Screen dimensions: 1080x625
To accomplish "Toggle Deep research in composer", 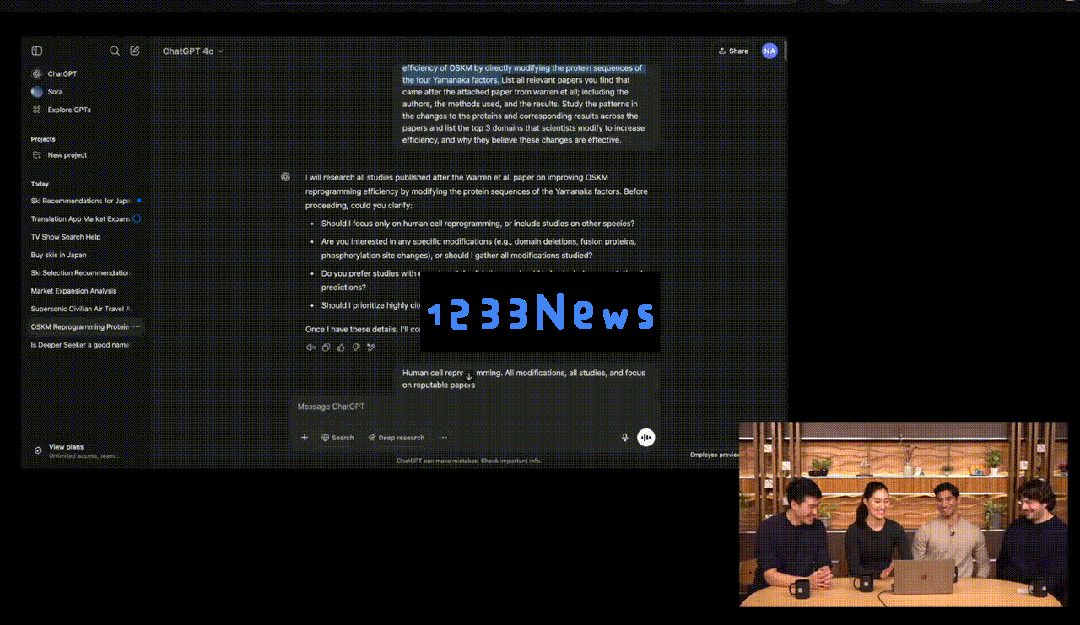I will pos(396,438).
